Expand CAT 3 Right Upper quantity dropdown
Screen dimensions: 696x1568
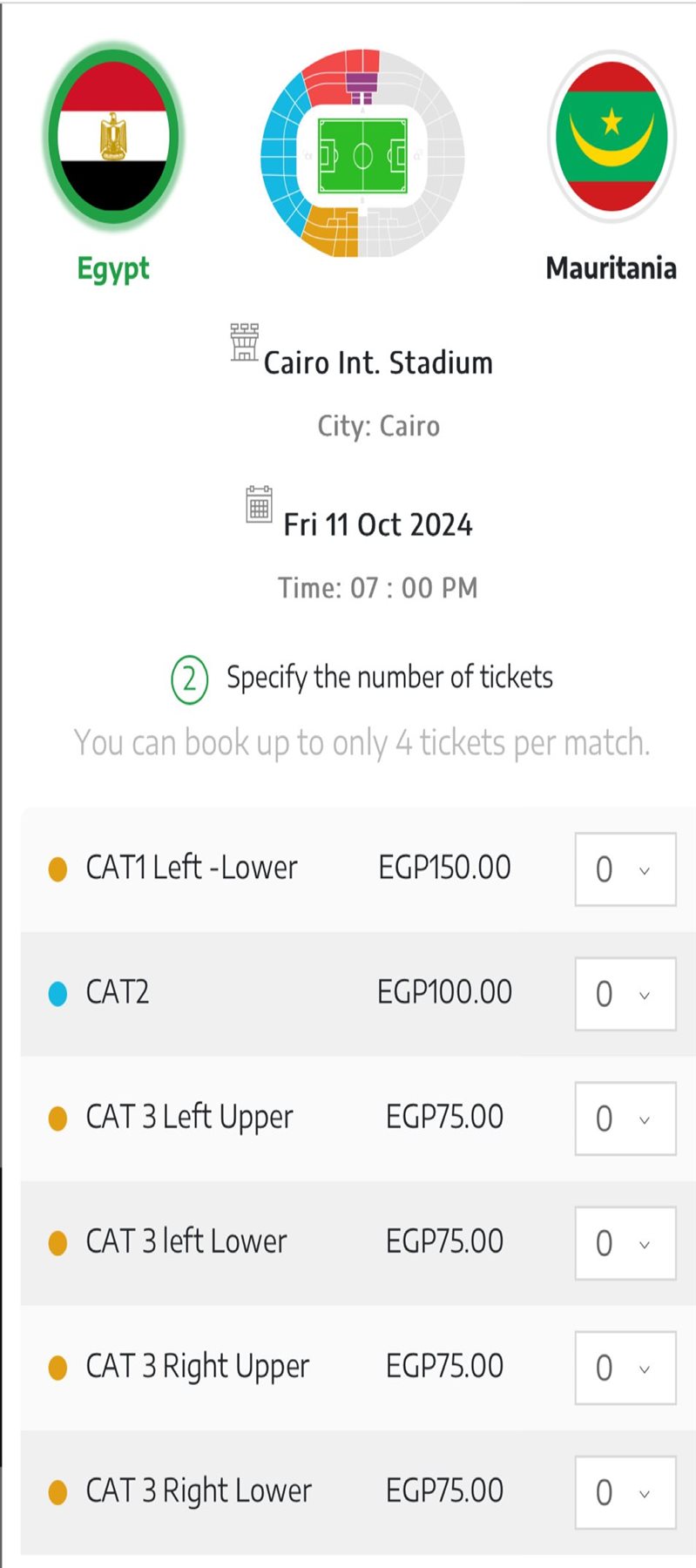(625, 1368)
